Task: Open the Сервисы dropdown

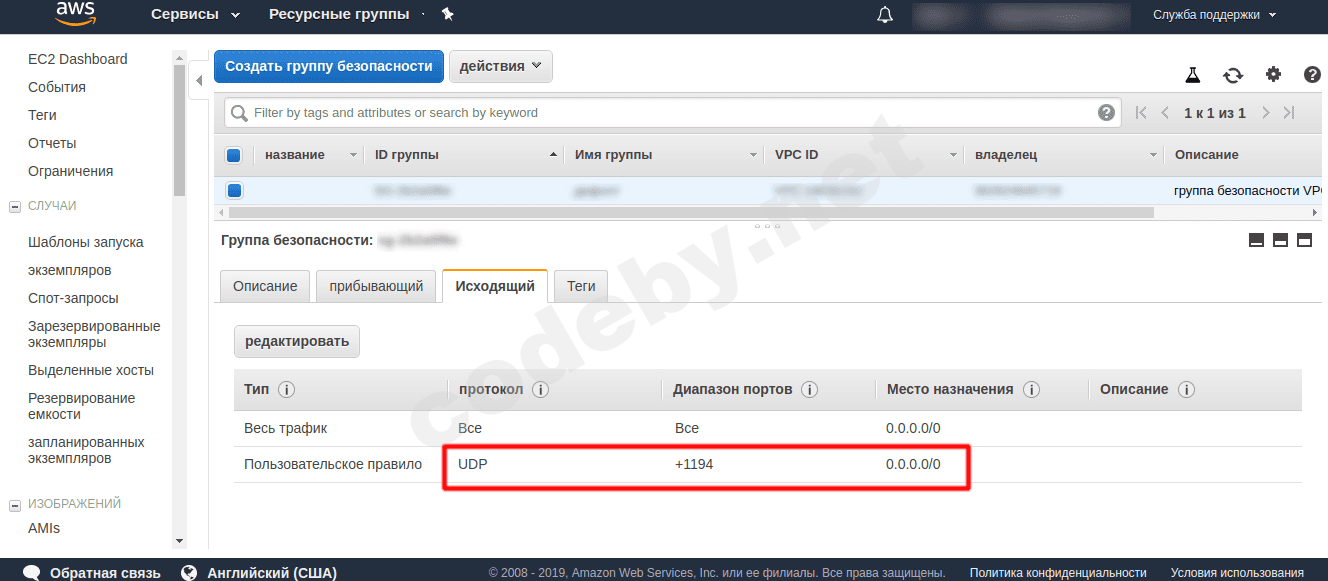Action: coord(196,14)
